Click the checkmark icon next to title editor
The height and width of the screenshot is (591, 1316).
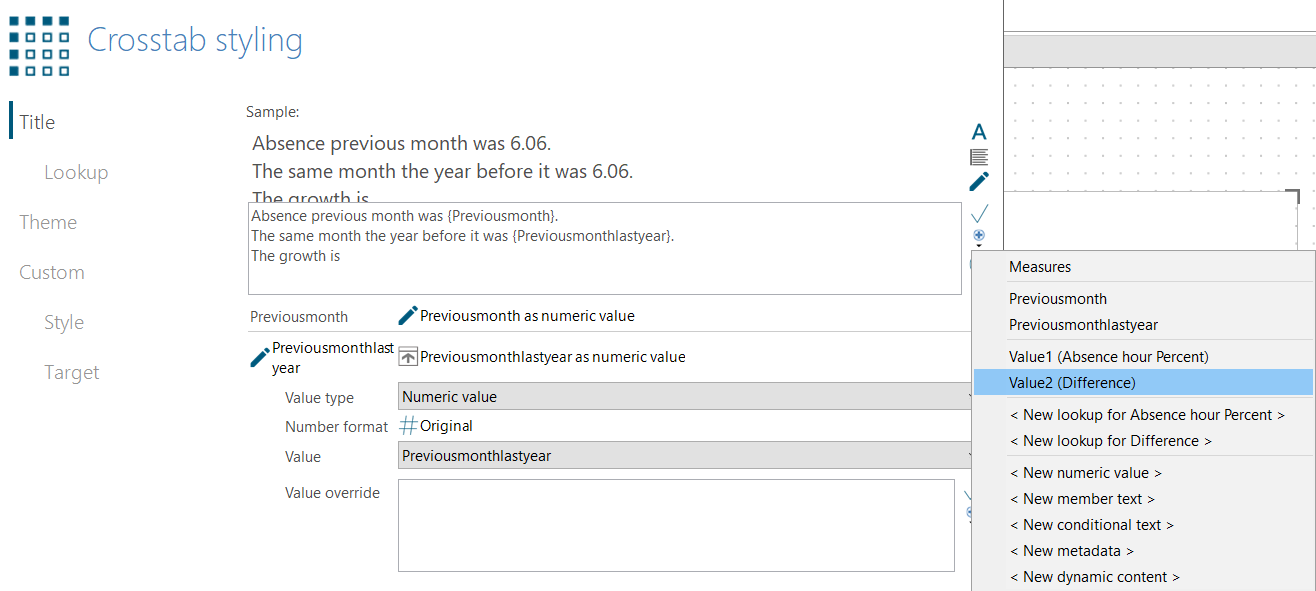[x=979, y=213]
